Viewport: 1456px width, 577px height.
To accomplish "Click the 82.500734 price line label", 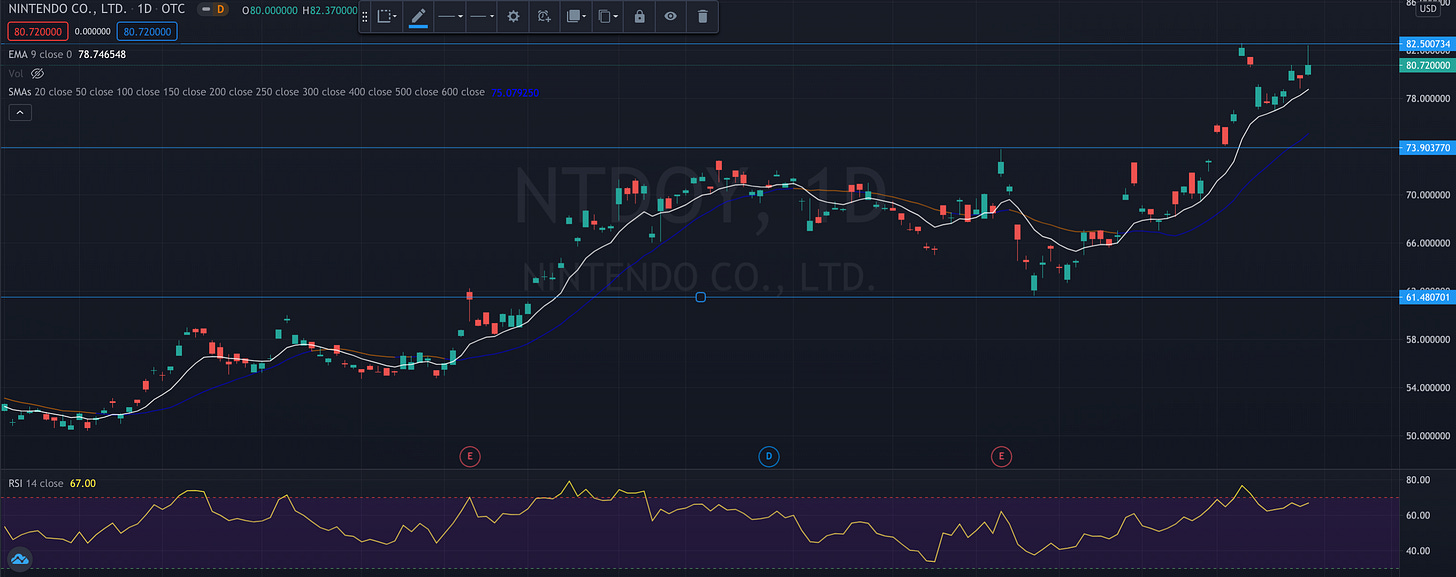I will tap(1428, 45).
